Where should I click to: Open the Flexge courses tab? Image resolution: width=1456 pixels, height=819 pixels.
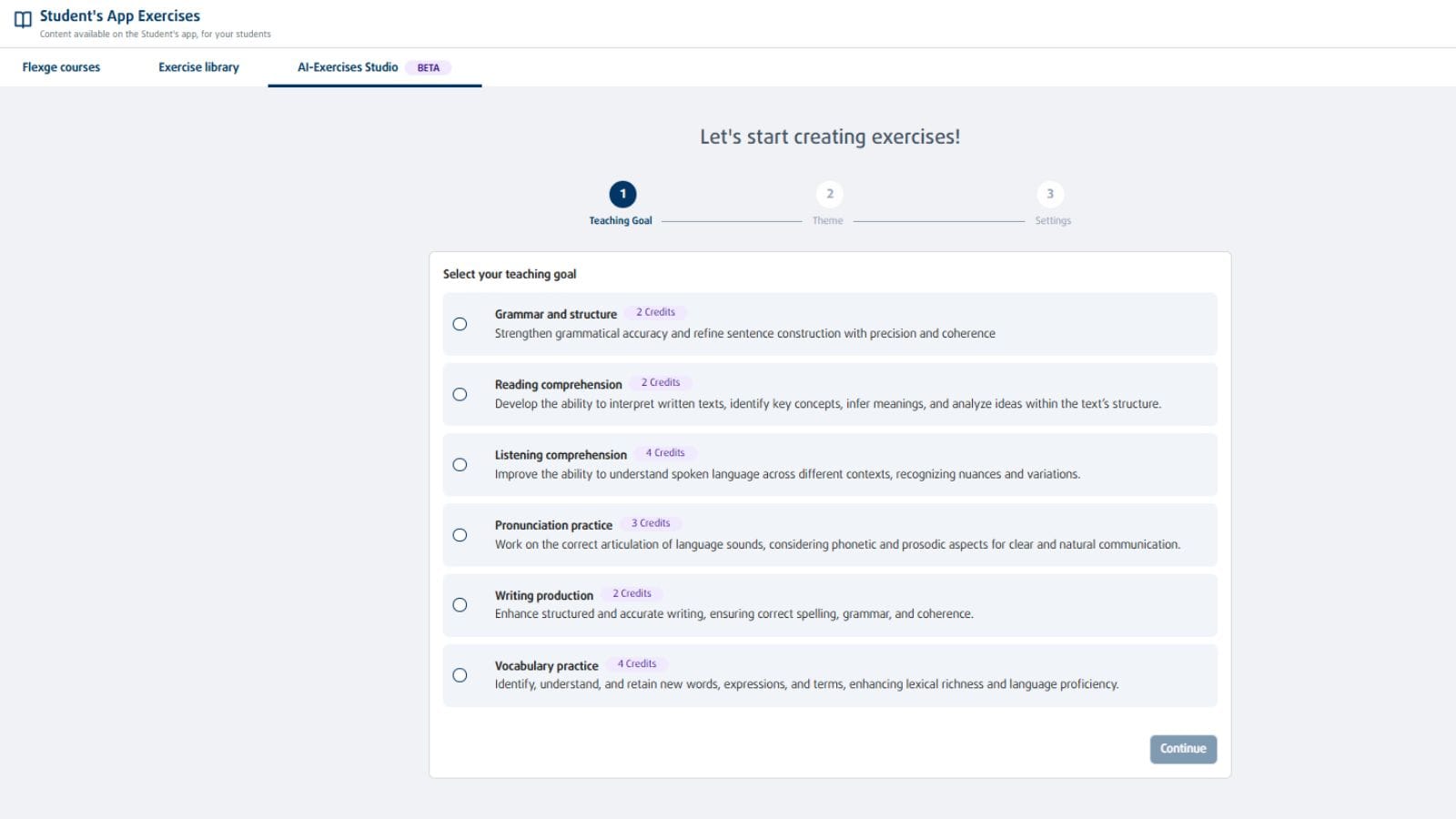click(61, 67)
